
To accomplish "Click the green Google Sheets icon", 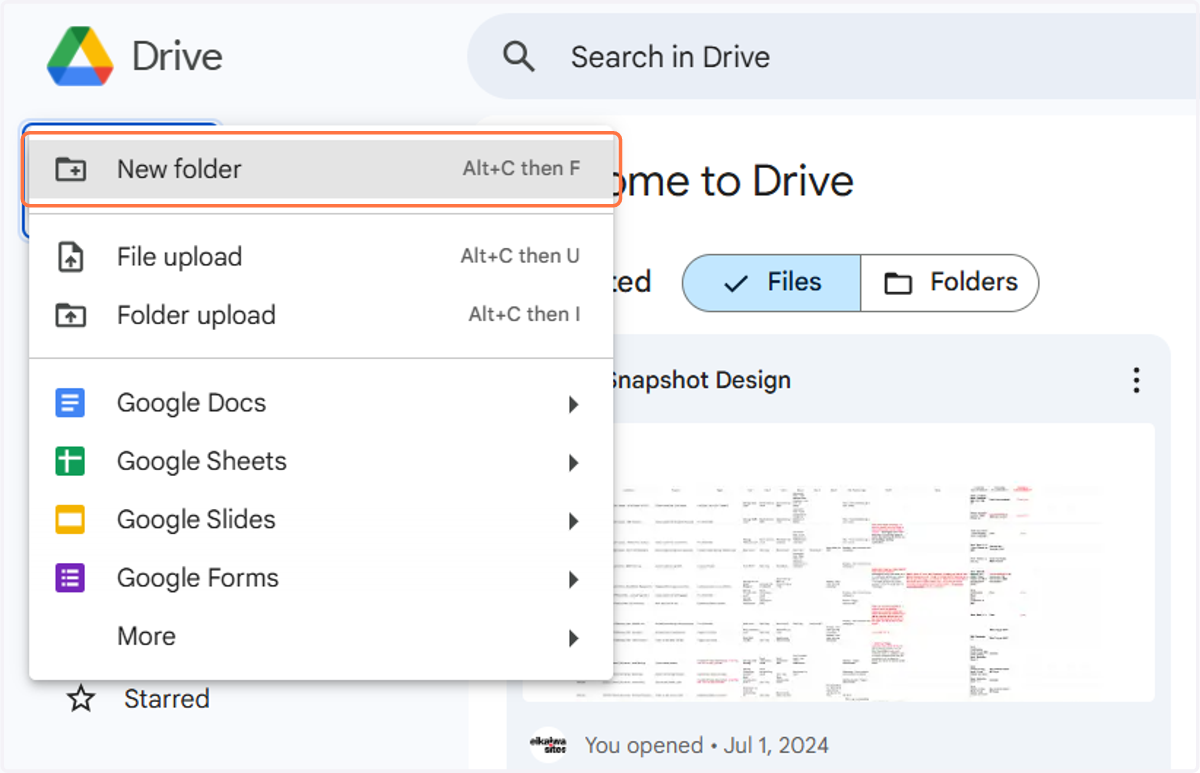I will [x=70, y=461].
